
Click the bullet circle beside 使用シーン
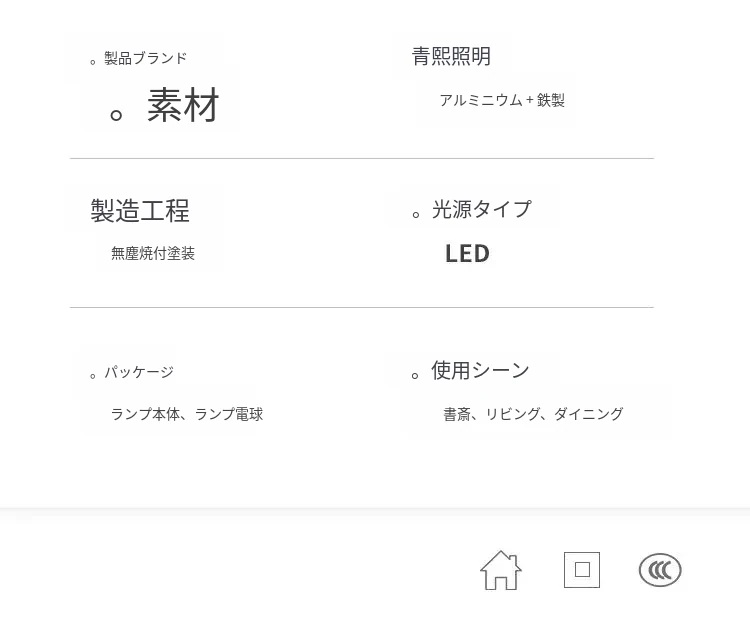coord(416,376)
